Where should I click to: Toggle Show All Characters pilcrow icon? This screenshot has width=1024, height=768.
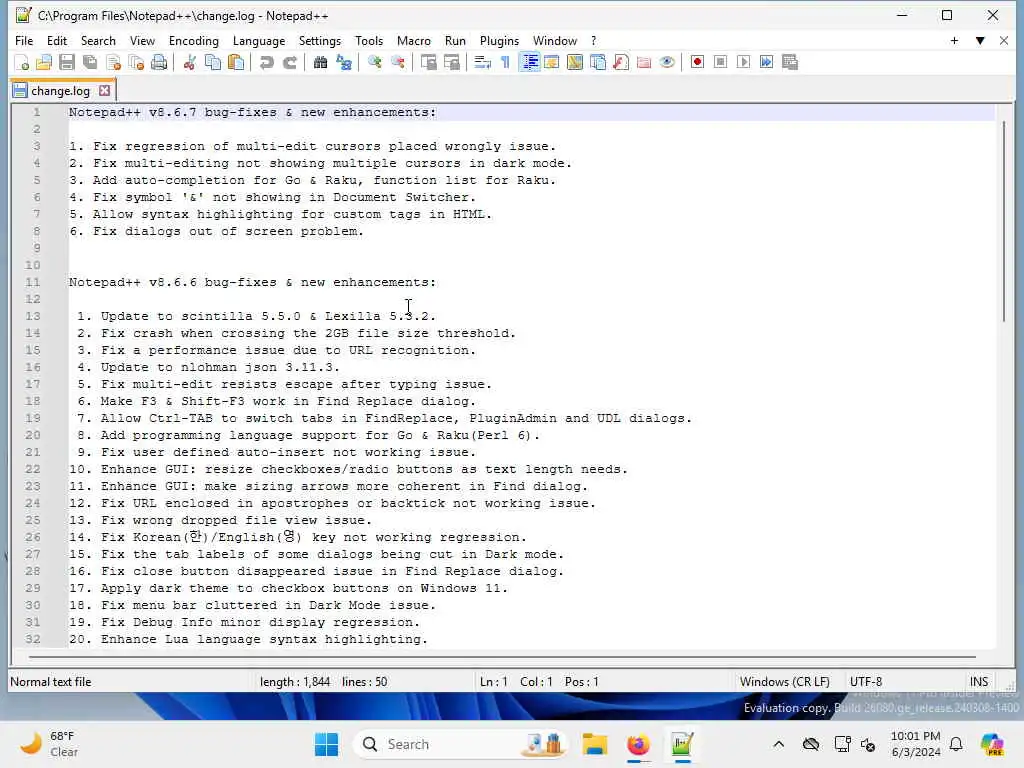tap(505, 63)
